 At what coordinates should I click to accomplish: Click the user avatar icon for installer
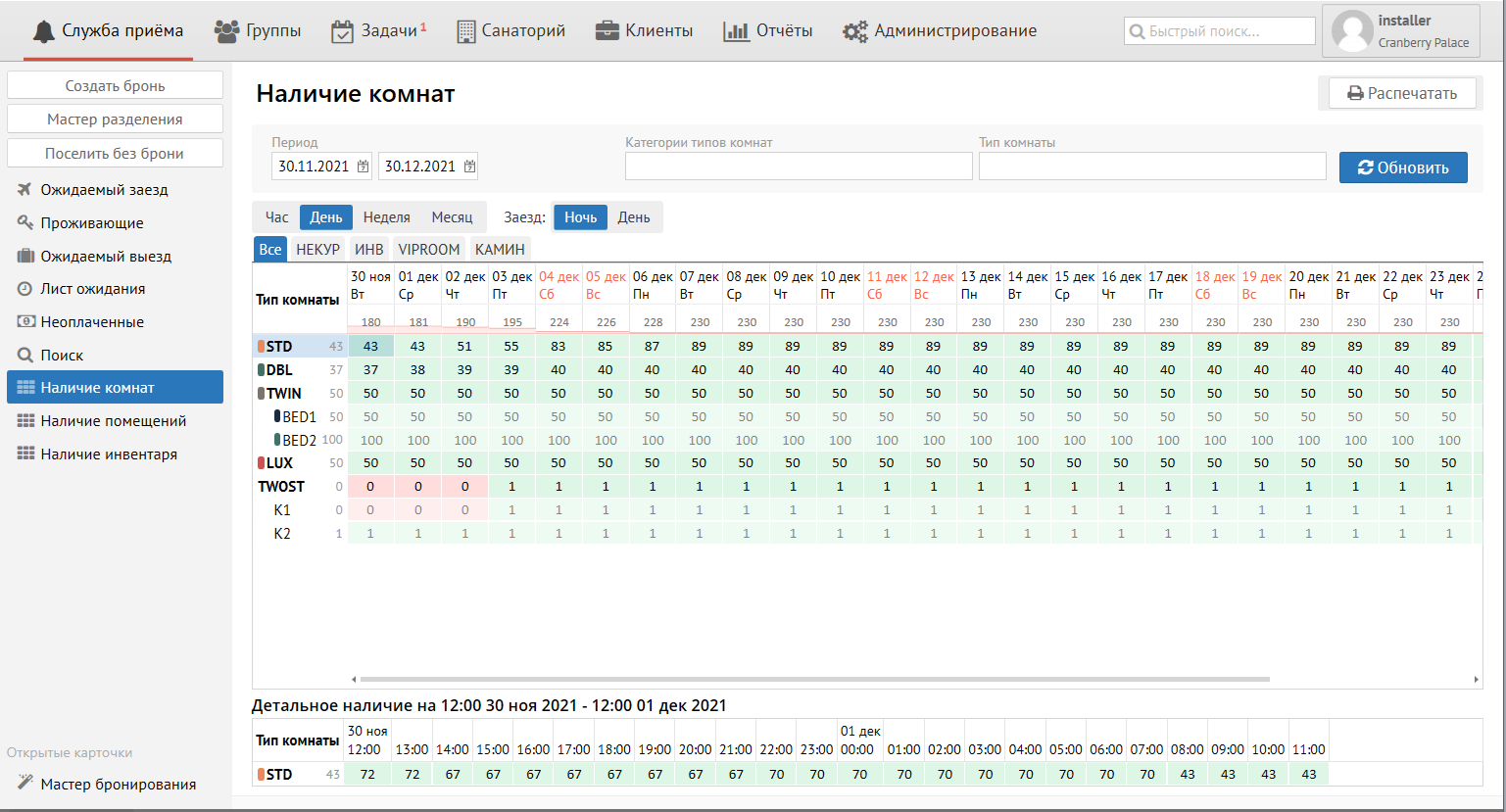1352,31
